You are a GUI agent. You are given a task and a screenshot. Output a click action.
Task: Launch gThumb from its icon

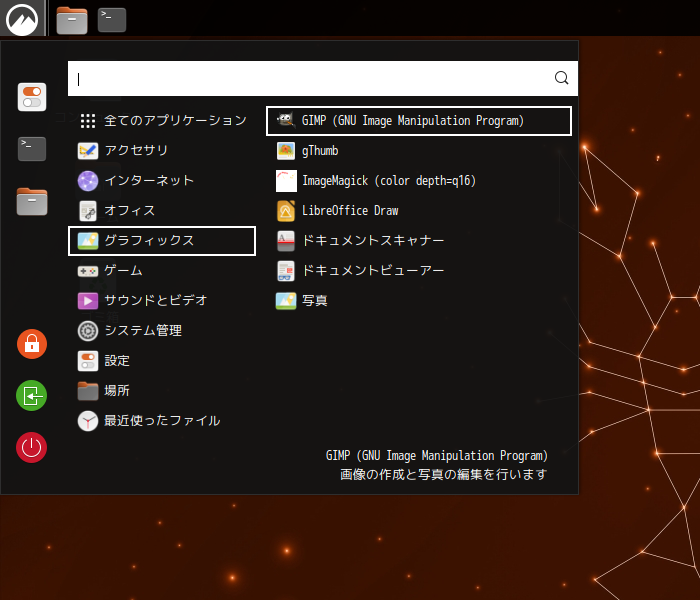point(286,151)
